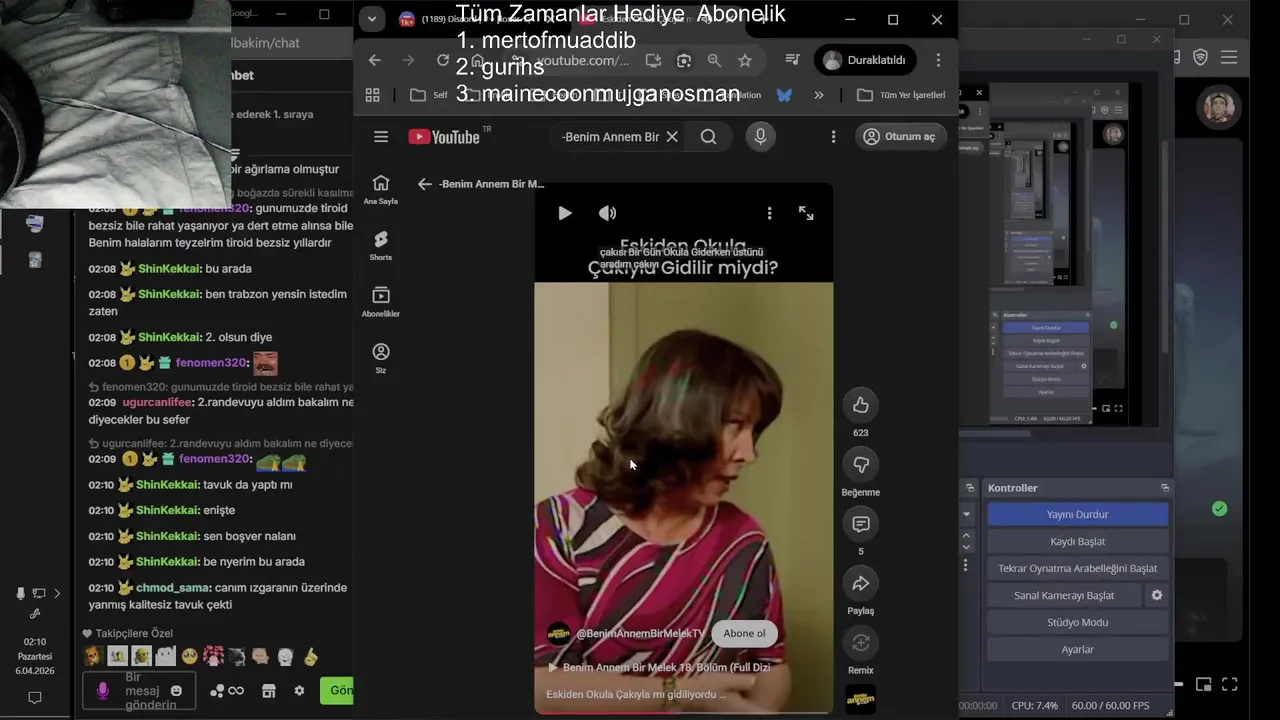Click Yayını Durdur in OBS controls

1077,514
